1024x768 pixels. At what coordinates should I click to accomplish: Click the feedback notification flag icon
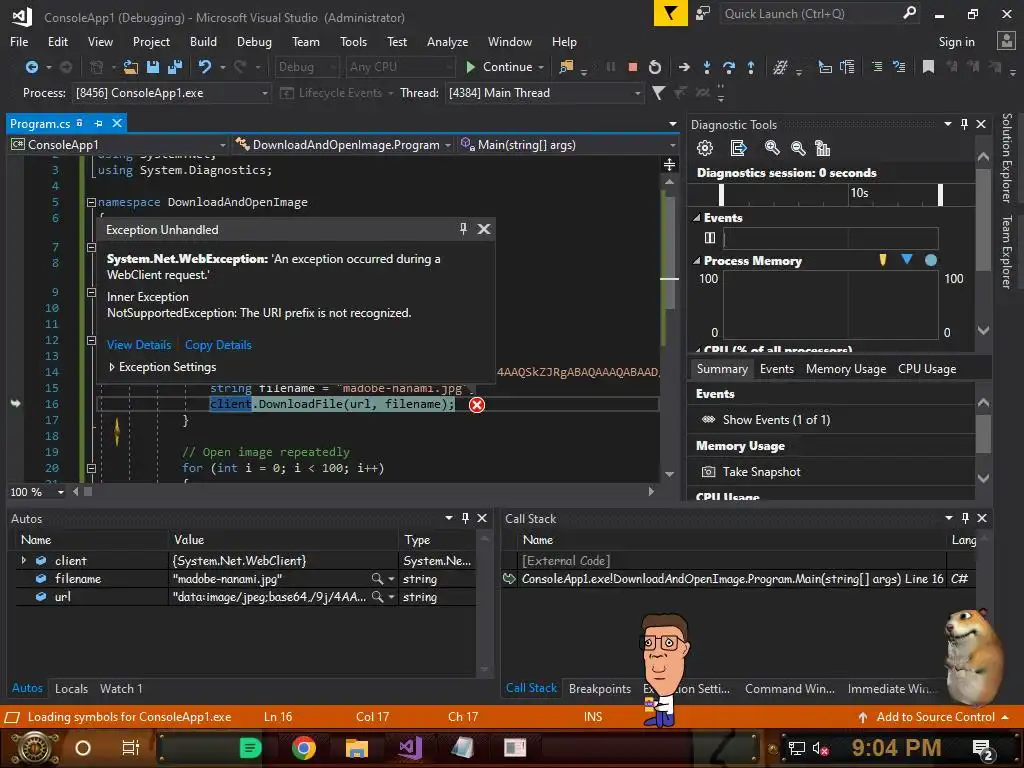point(671,13)
